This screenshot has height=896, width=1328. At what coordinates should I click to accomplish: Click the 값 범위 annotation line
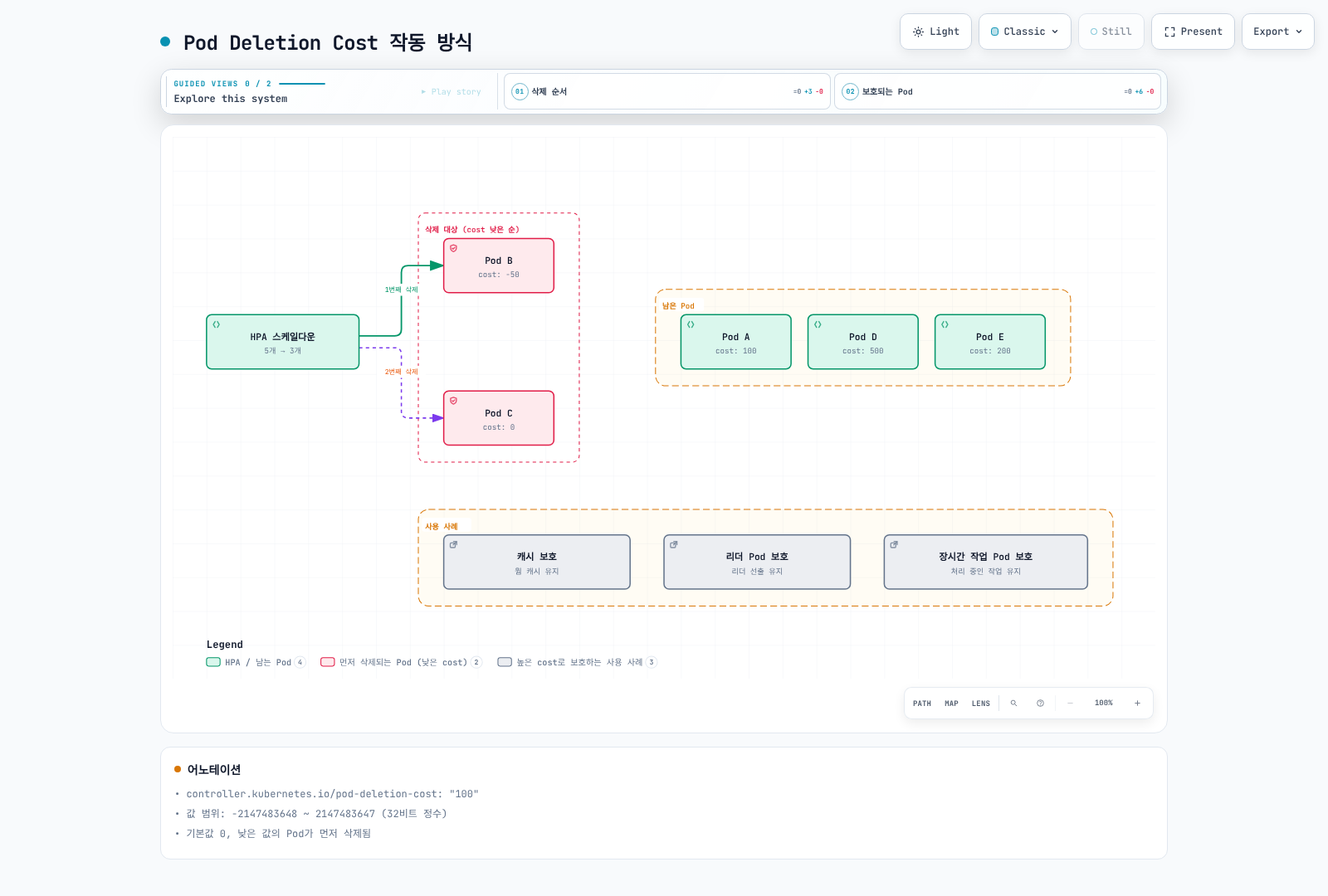(x=316, y=814)
